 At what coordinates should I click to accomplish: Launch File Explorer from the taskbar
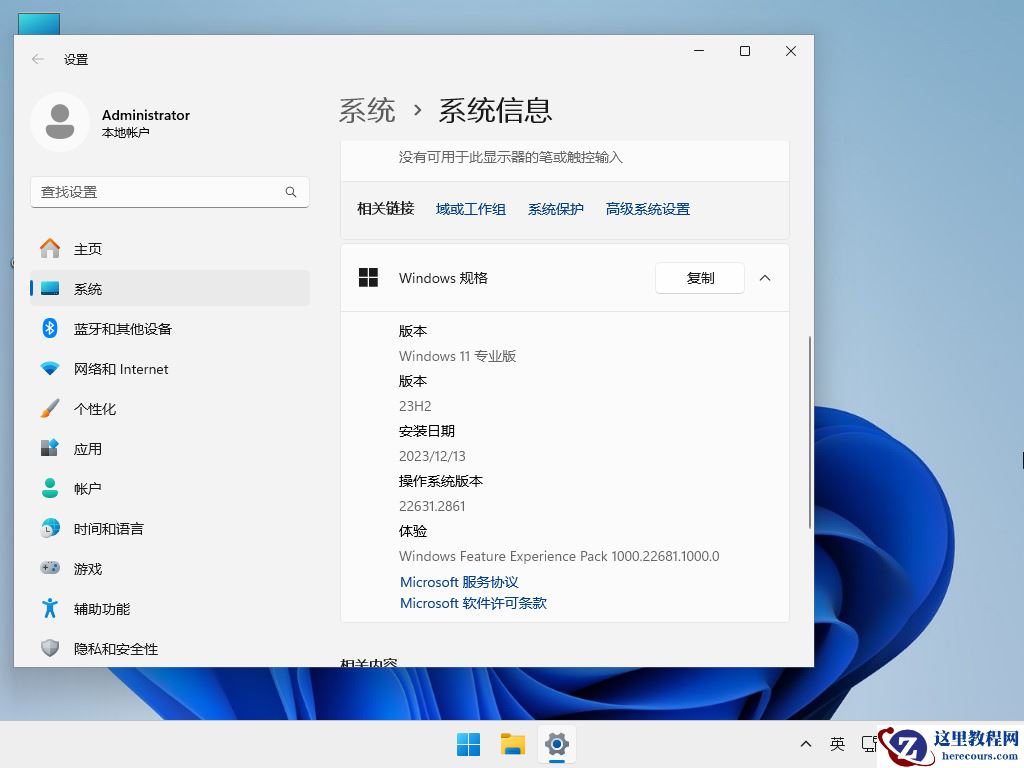tap(512, 744)
